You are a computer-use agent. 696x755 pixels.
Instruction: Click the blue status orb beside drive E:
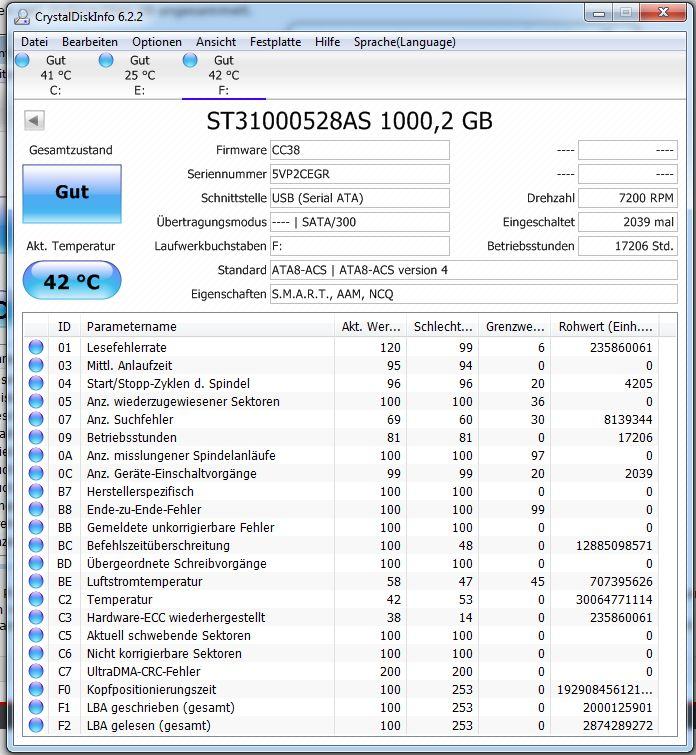pos(106,60)
